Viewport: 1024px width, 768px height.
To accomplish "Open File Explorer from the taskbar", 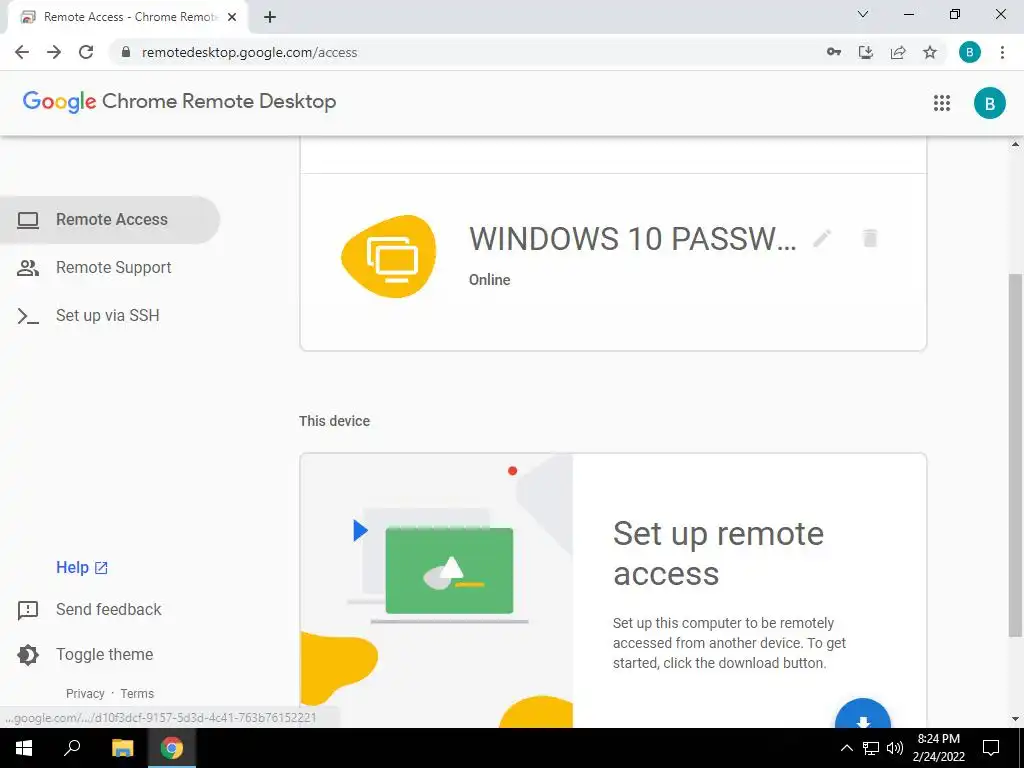I will (x=122, y=748).
